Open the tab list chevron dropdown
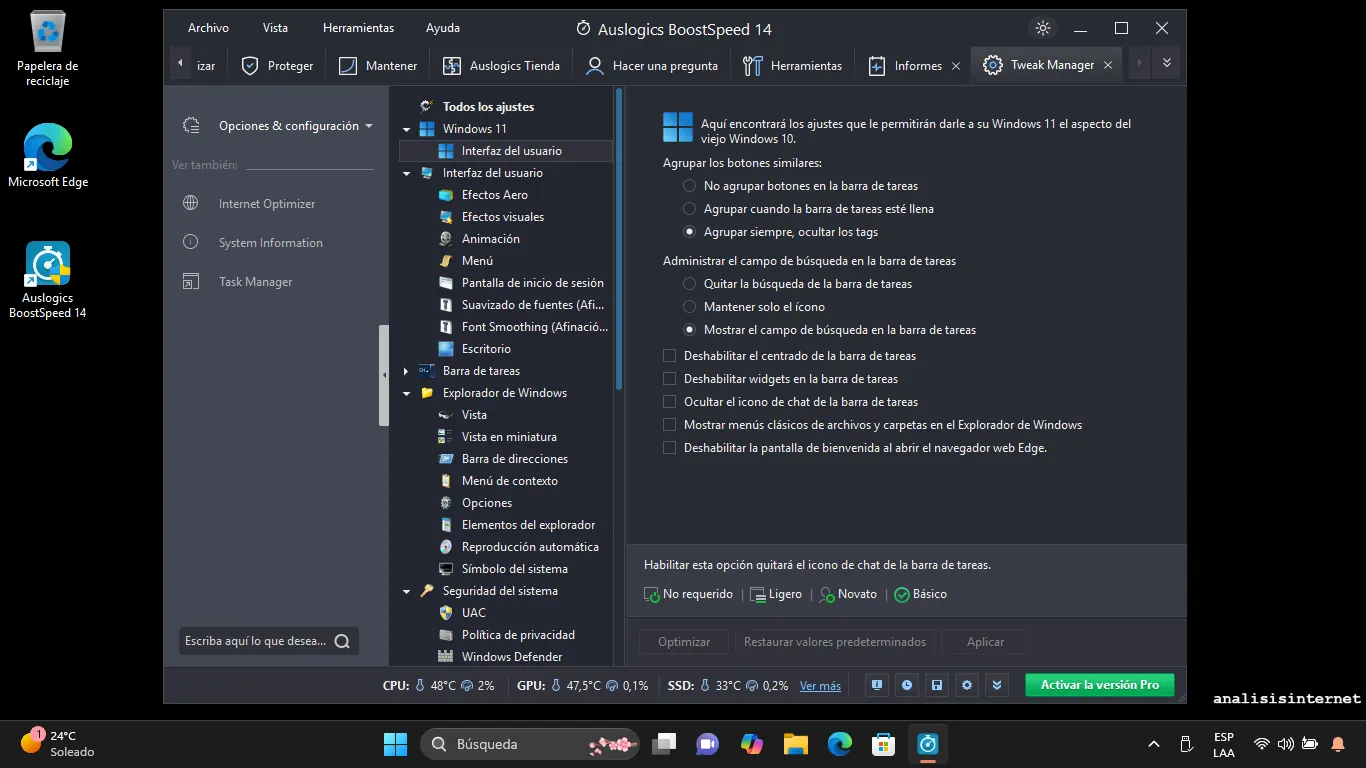 1166,63
